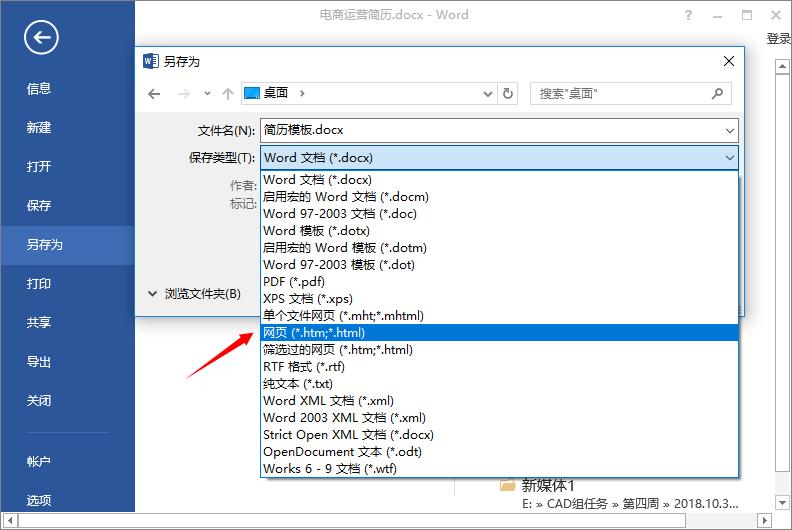Go up one folder level
792x530 pixels.
(228, 93)
